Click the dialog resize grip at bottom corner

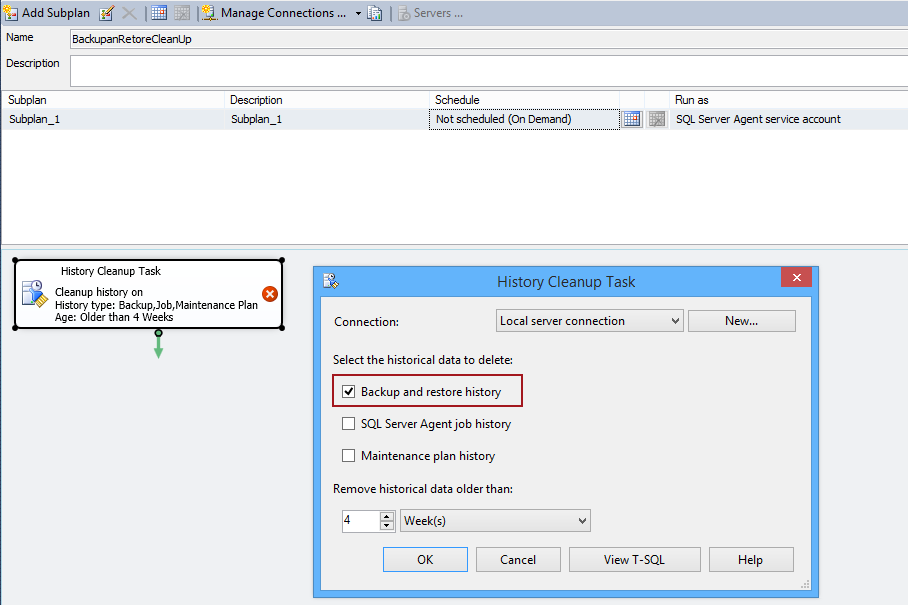(805, 584)
